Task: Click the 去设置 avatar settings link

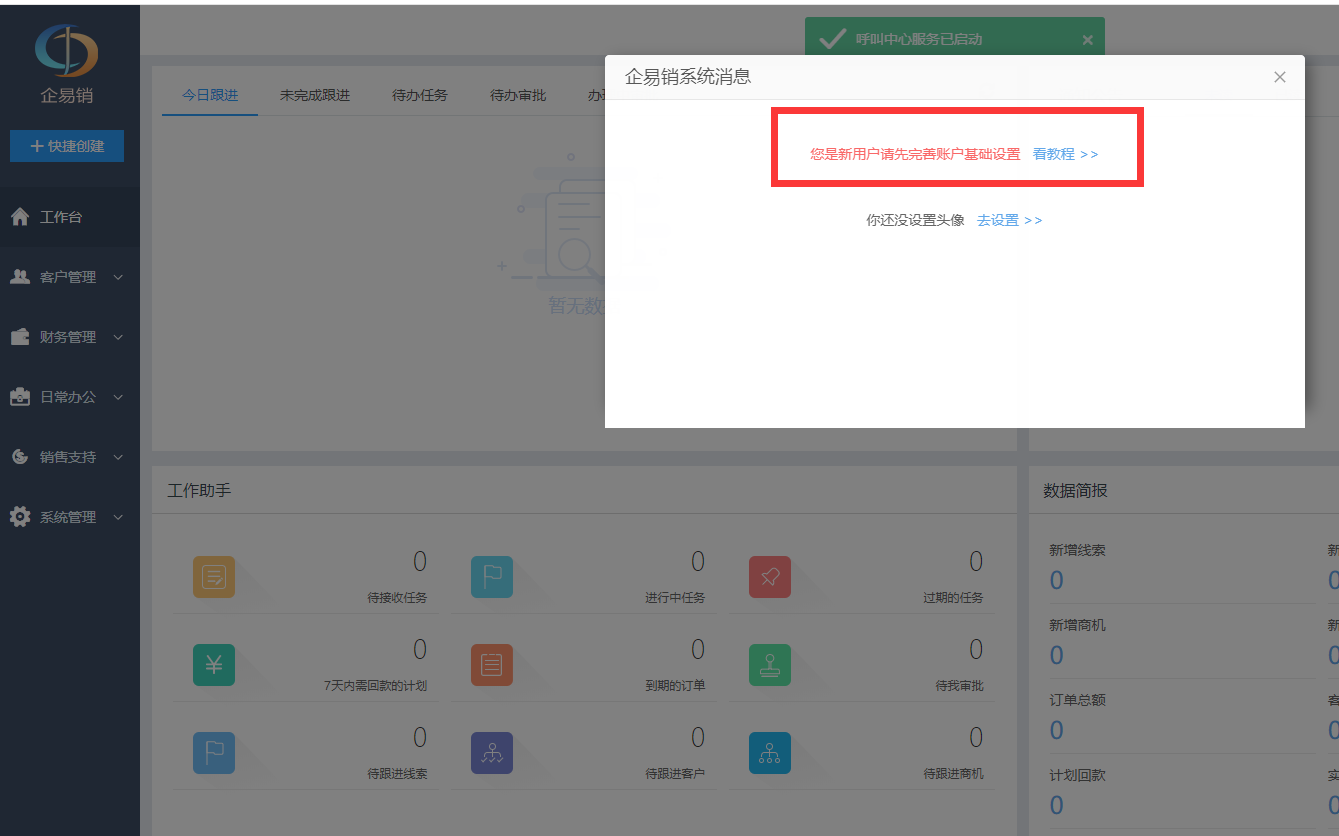Action: (1009, 220)
